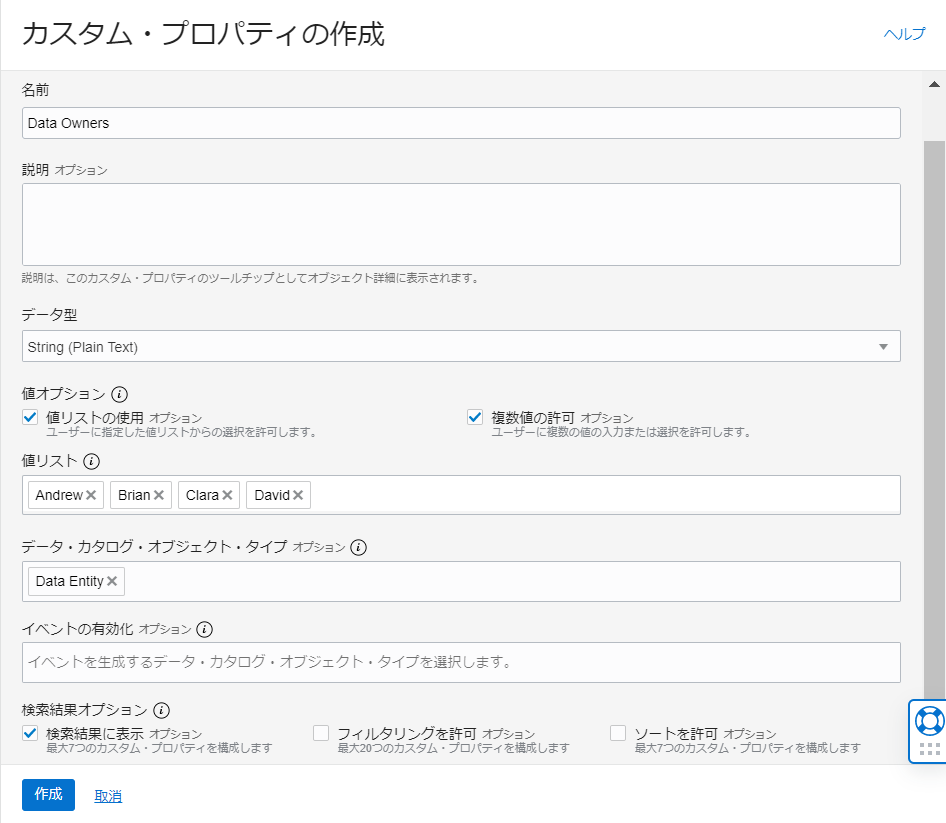The width and height of the screenshot is (946, 823).
Task: Remove David from the value list
Action: pyautogui.click(x=298, y=495)
